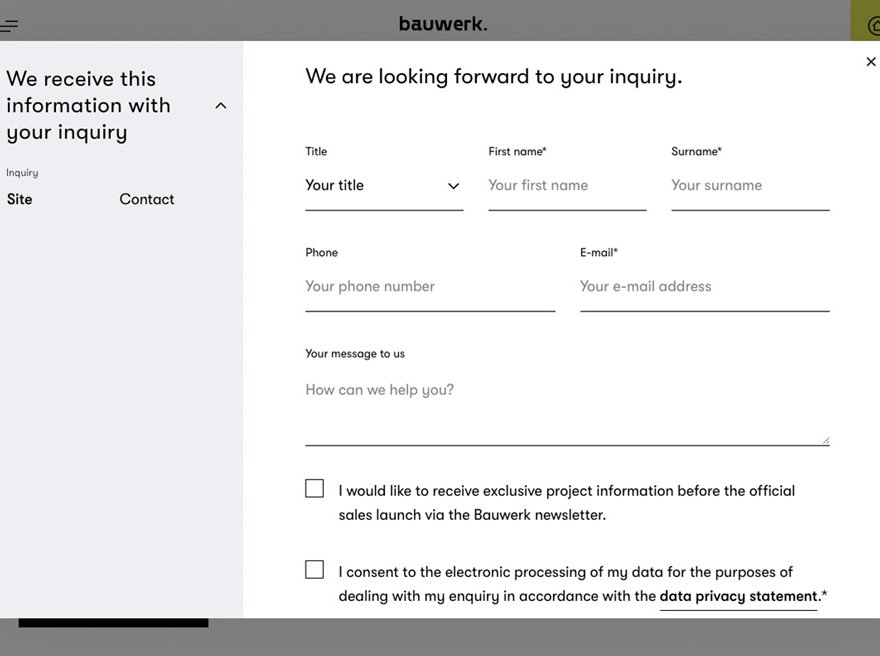This screenshot has width=880, height=656.
Task: Check the Bauwerk newsletter subscription box
Action: 314,488
